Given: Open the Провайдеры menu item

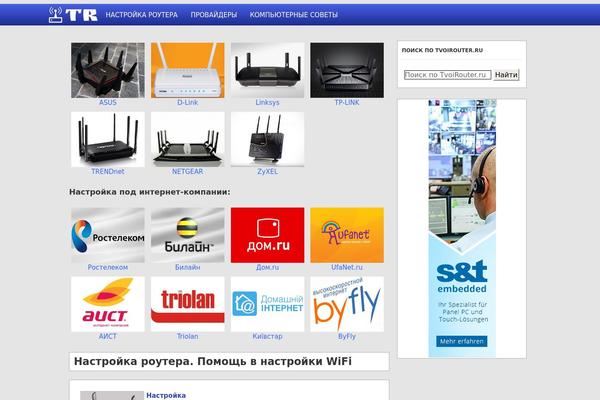Looking at the screenshot, I should [214, 15].
